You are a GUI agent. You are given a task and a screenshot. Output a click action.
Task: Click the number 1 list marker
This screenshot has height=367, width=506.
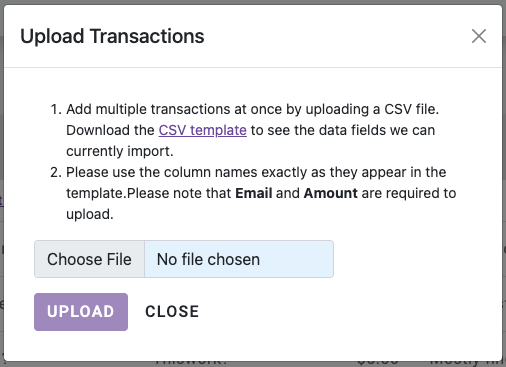[56, 109]
